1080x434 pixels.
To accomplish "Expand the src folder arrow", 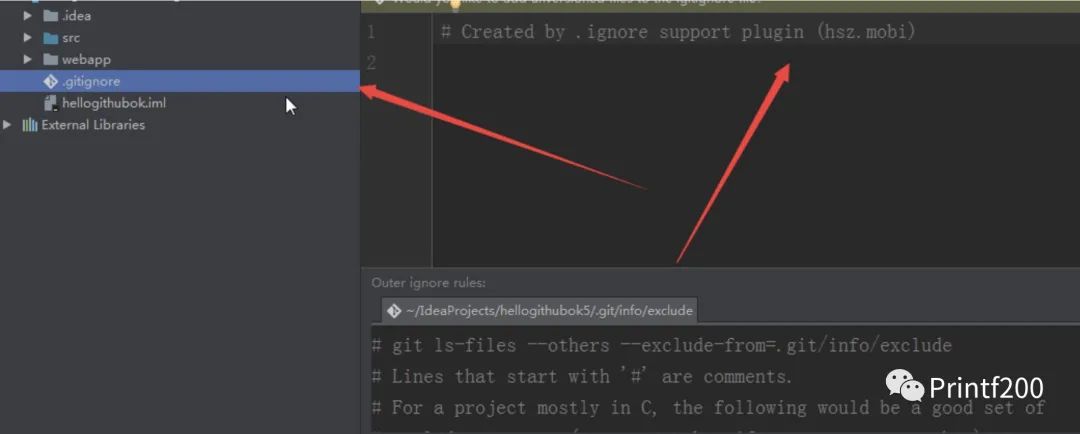I will point(29,38).
